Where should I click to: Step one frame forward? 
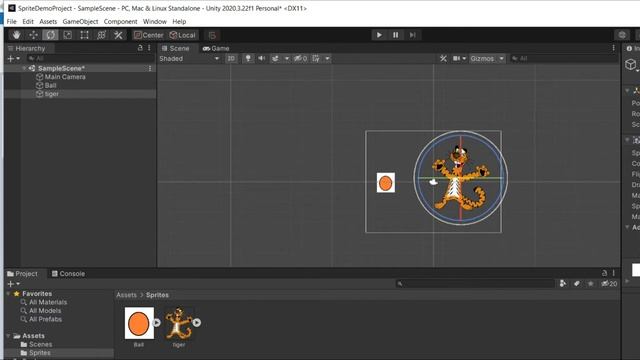coord(412,35)
